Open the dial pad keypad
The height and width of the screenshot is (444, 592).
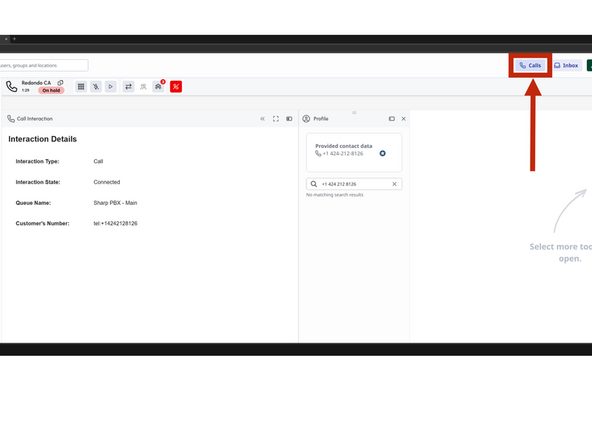[81, 87]
